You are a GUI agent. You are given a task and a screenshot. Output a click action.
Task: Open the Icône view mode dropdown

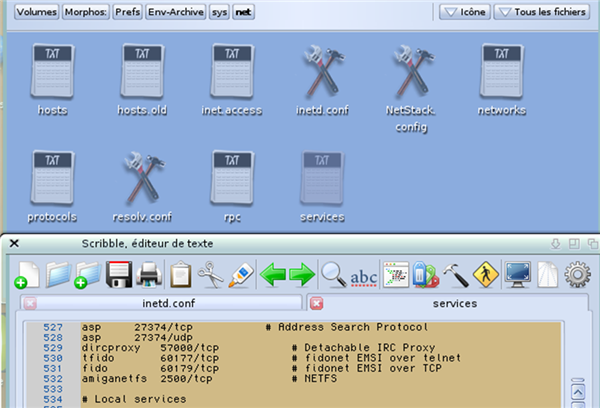click(x=465, y=12)
